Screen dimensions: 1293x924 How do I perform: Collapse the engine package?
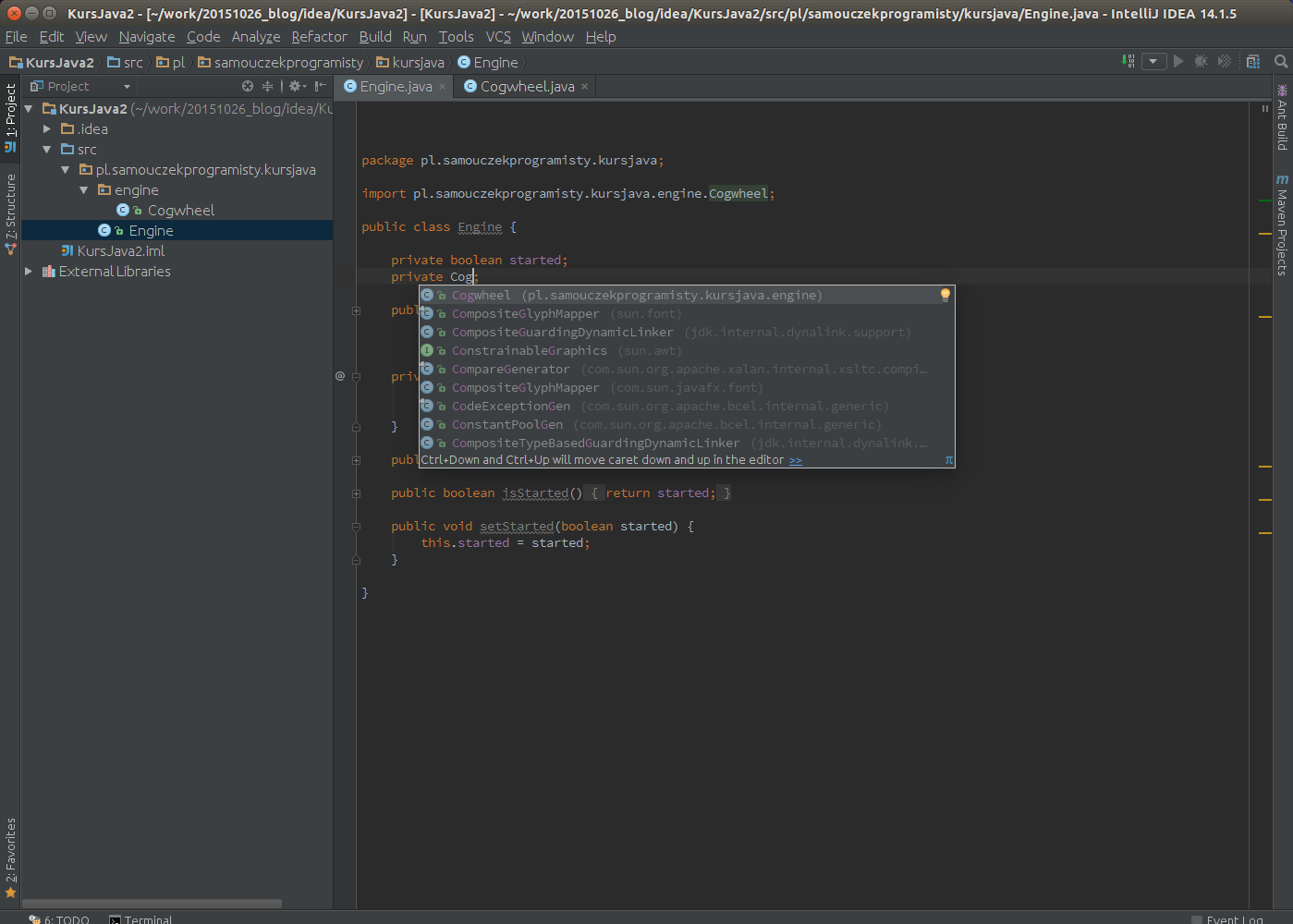[84, 190]
